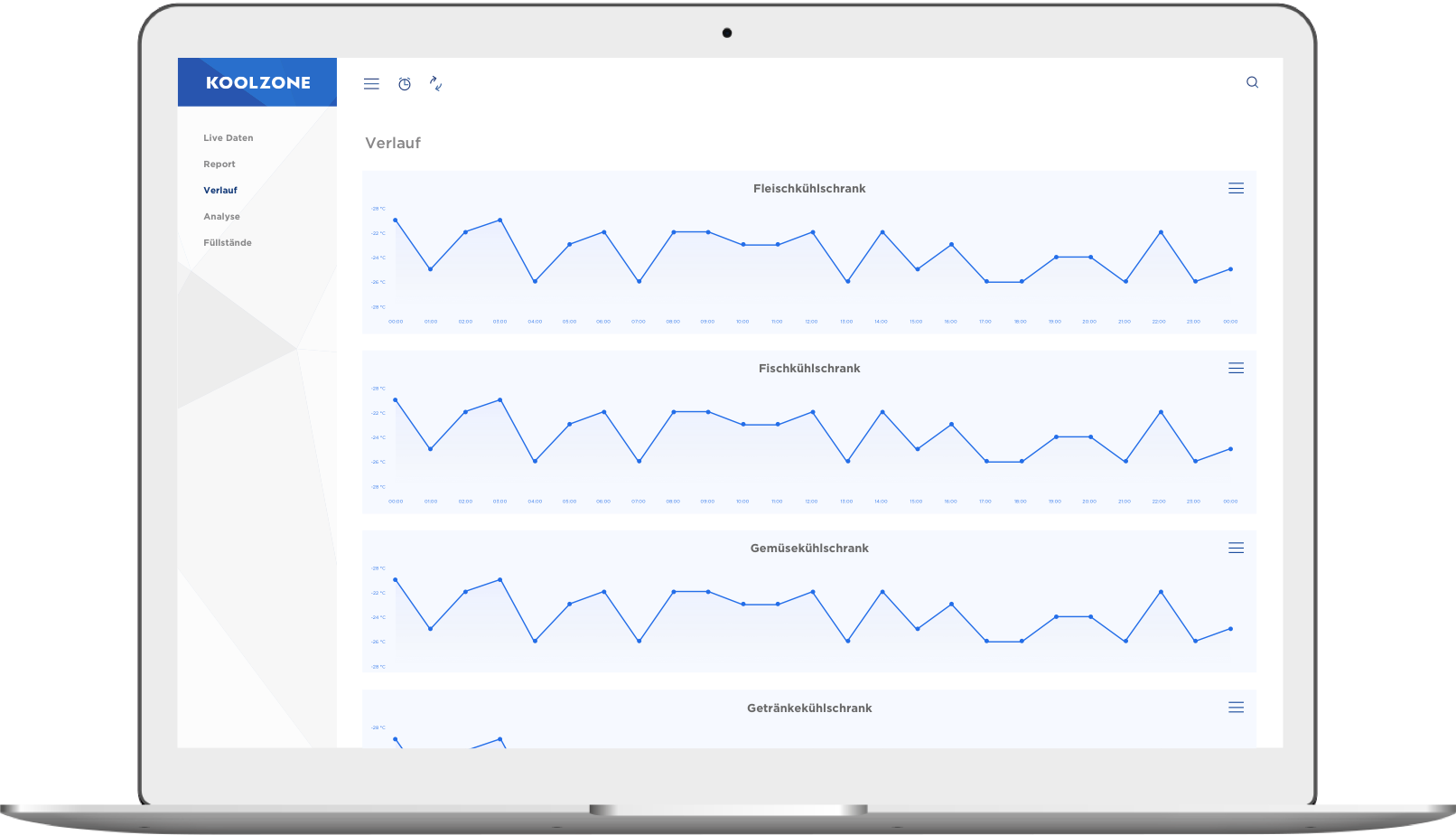Click the data refresh sync icon

(436, 83)
